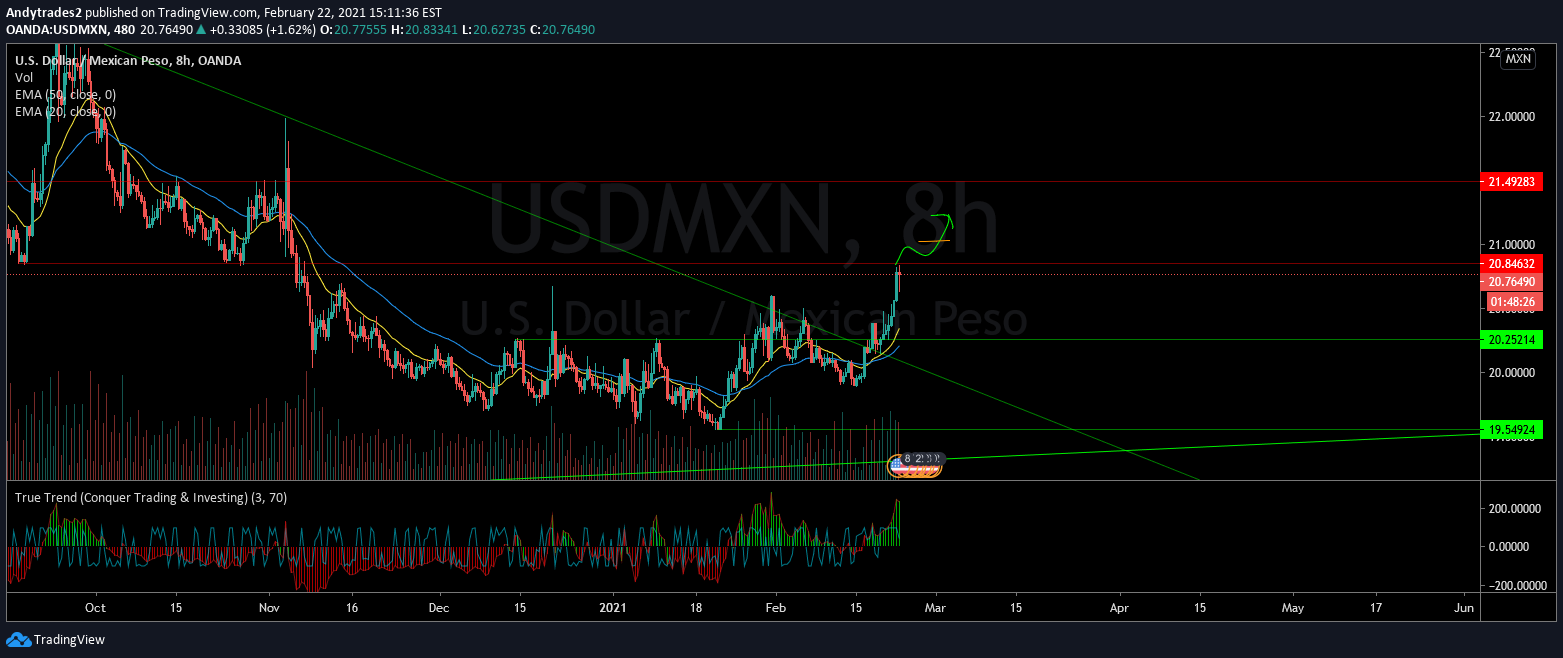Click the Dec date on the time axis

point(441,607)
